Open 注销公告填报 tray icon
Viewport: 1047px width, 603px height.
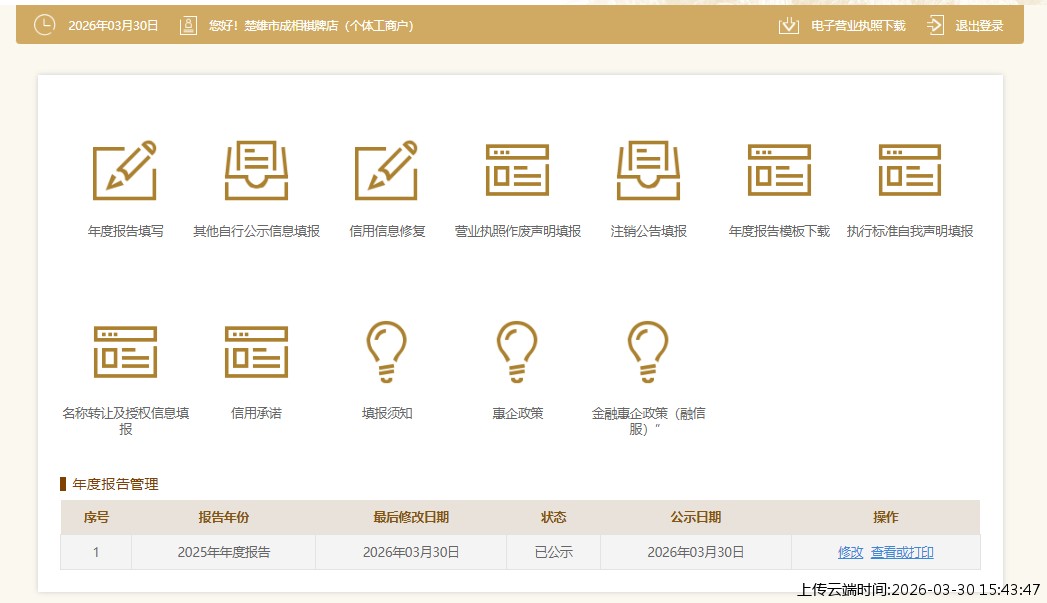click(x=648, y=170)
